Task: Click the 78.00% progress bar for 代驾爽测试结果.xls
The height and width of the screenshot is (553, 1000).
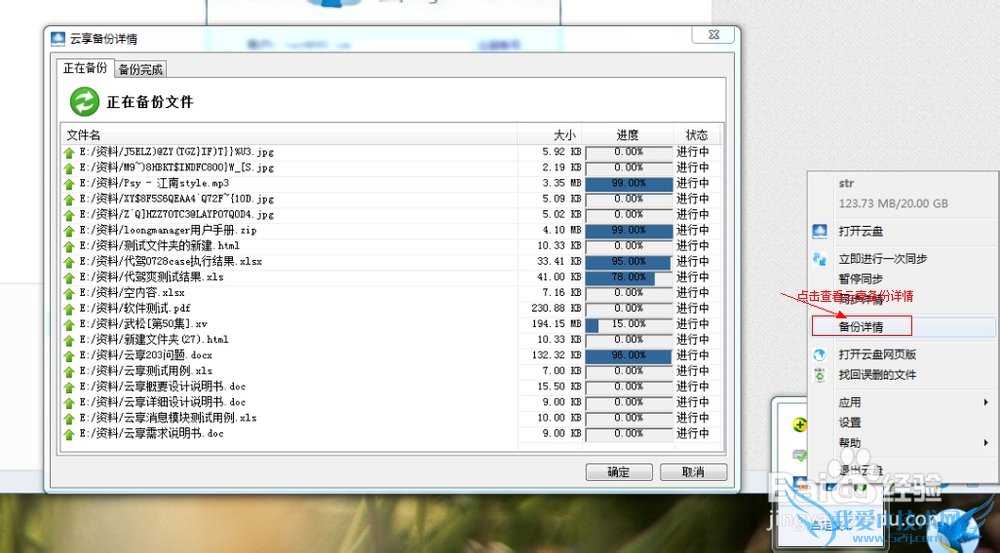Action: (x=629, y=277)
